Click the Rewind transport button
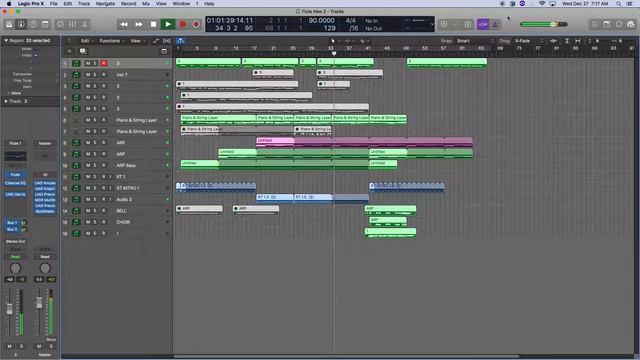This screenshot has width=640, height=360. coord(124,24)
